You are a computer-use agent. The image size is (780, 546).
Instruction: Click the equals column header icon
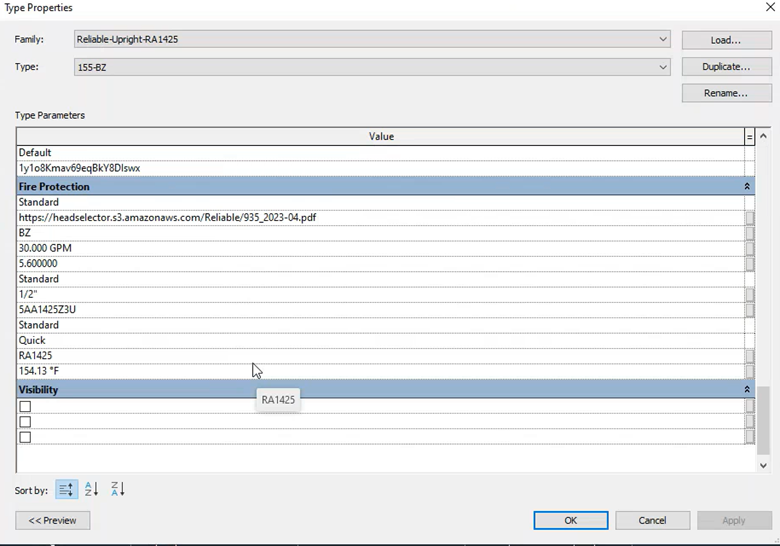pyautogui.click(x=749, y=136)
